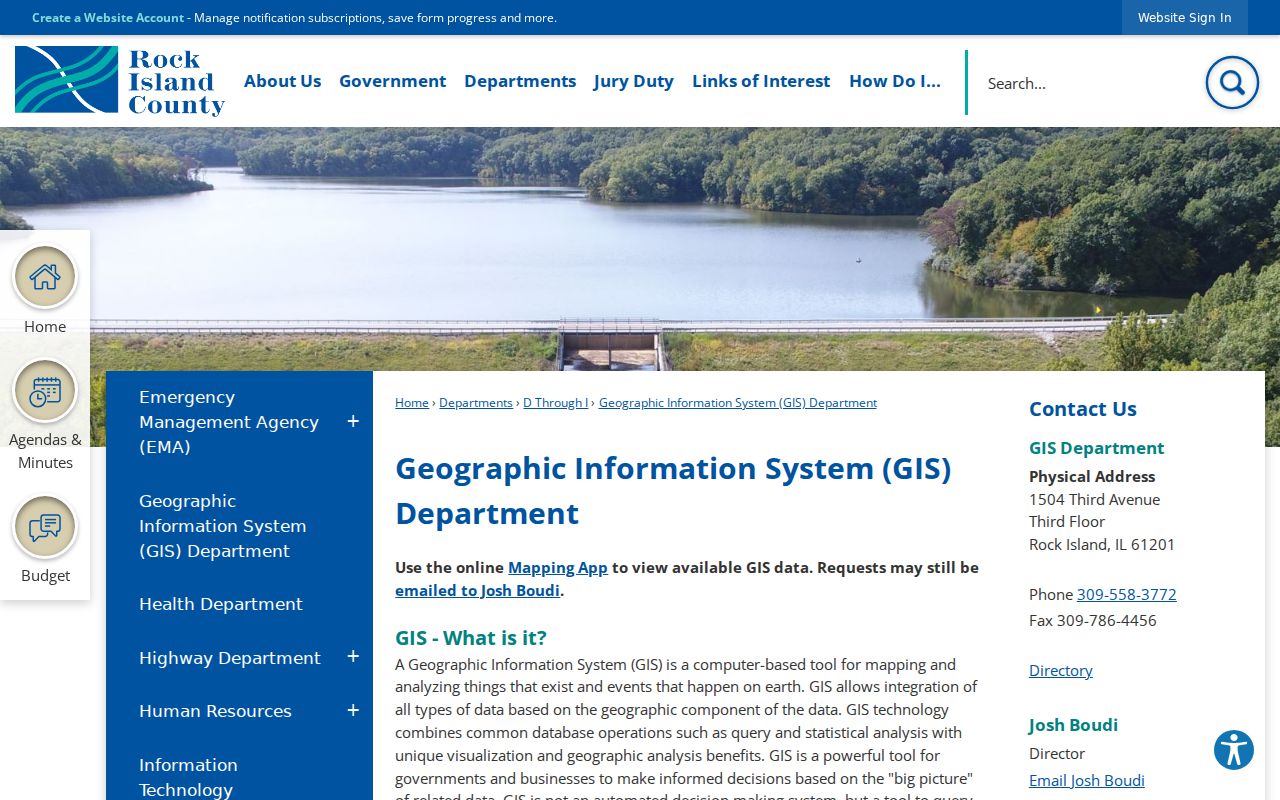
Task: Open the Government menu
Action: [392, 81]
